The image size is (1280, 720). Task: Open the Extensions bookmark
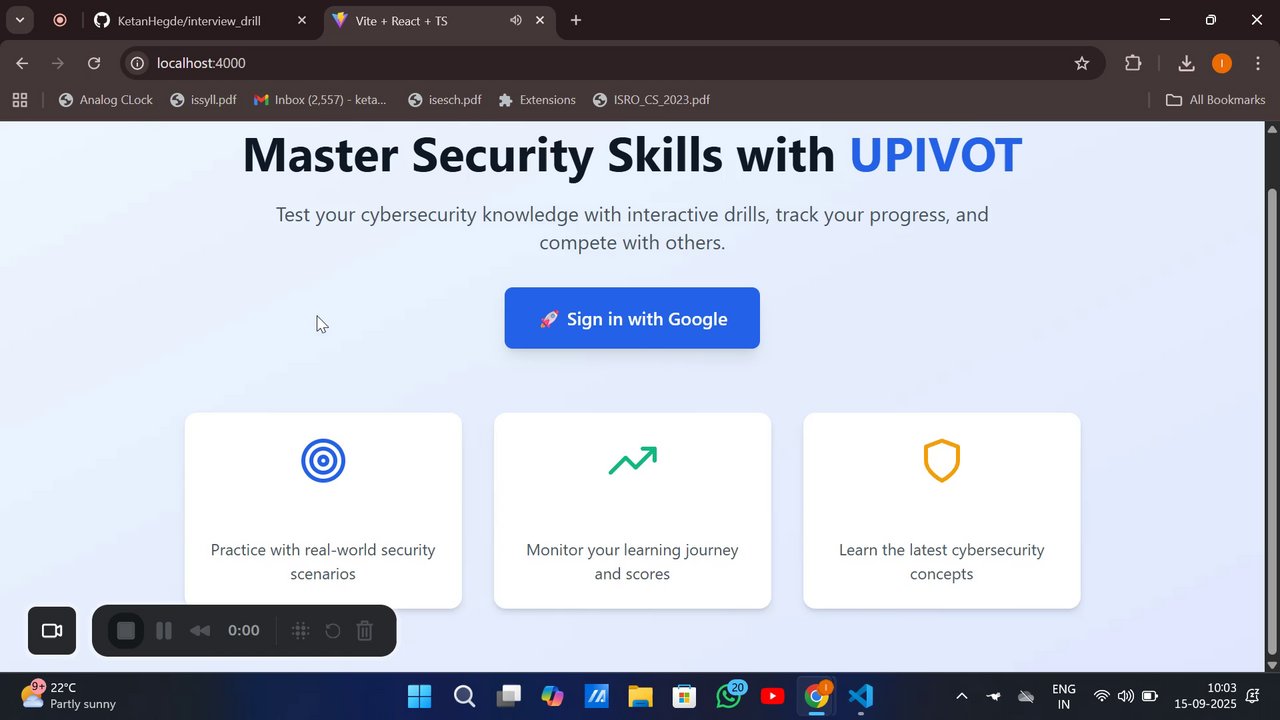(x=537, y=100)
